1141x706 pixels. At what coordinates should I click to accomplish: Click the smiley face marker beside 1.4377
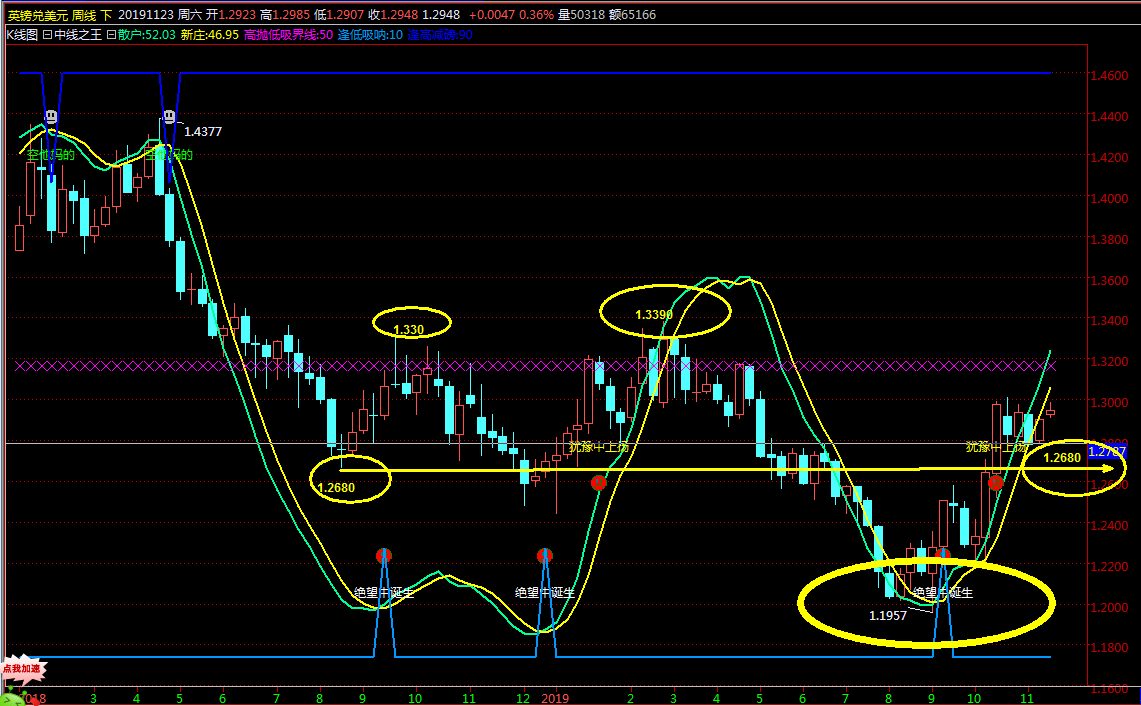(169, 116)
